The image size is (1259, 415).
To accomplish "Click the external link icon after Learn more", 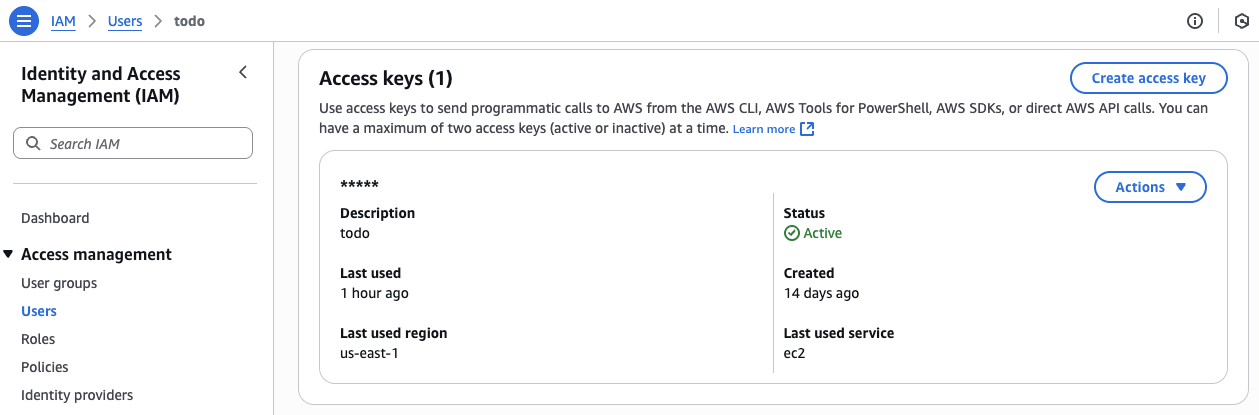I will pyautogui.click(x=807, y=129).
